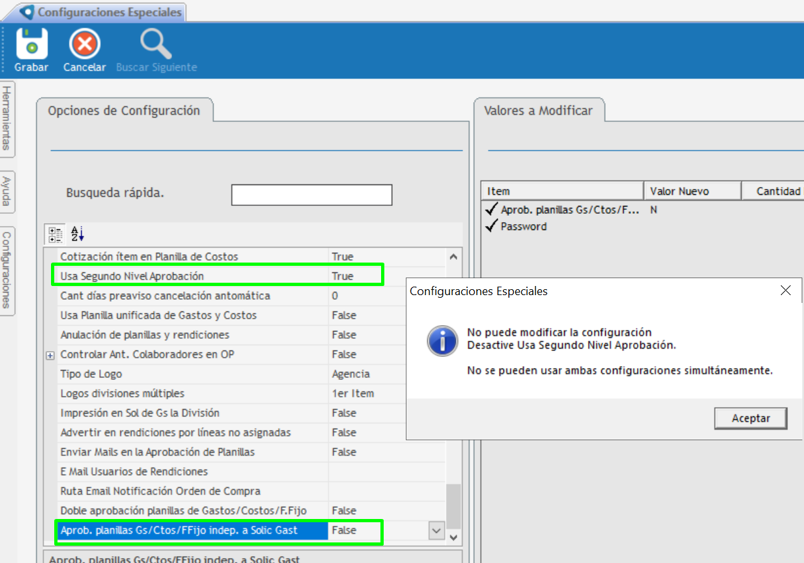Click the Item column header
This screenshot has height=563, width=804.
[x=562, y=191]
